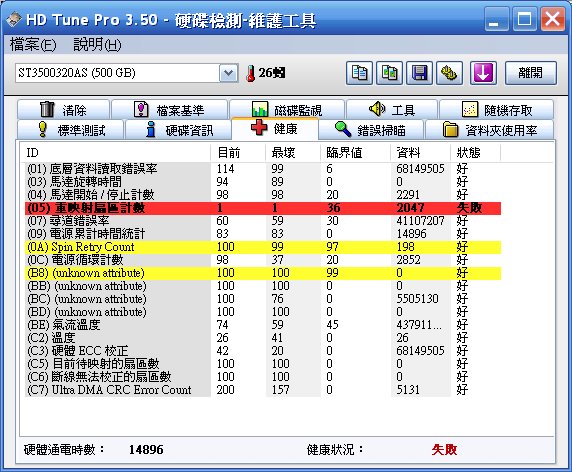
Task: Select the red (05) 重映射扇區計數 row
Action: click(x=263, y=208)
